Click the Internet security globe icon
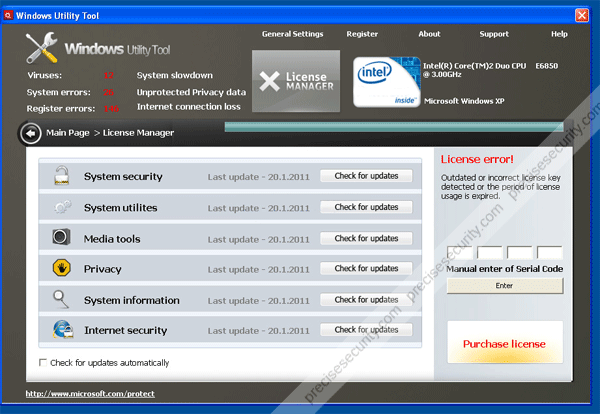 tap(63, 329)
